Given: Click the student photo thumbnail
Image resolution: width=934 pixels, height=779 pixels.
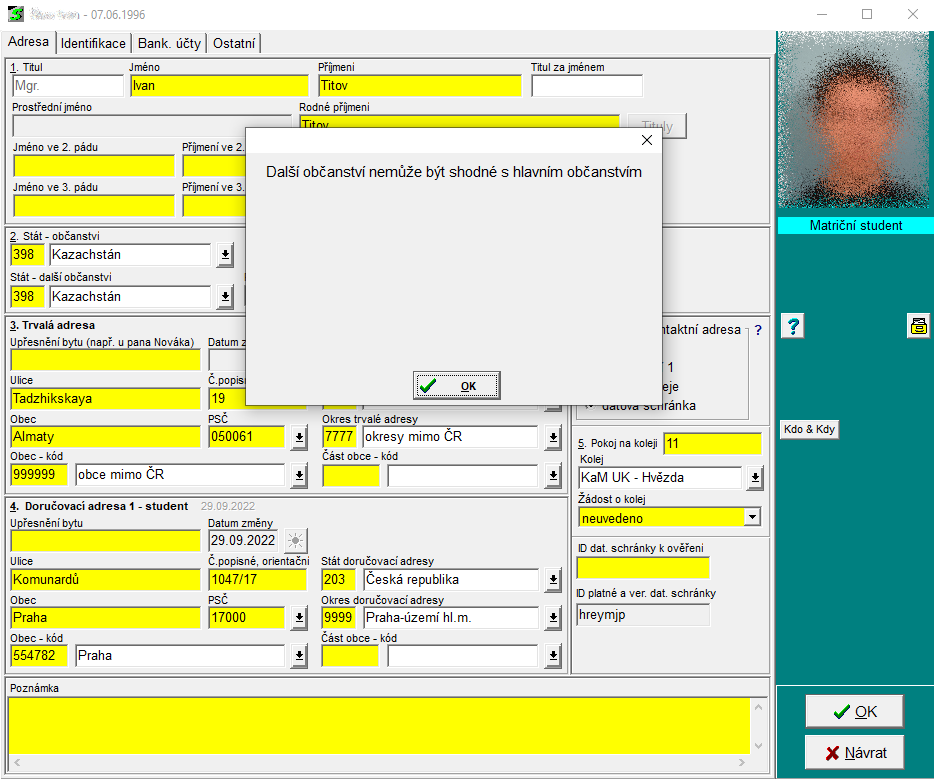Looking at the screenshot, I should (854, 122).
